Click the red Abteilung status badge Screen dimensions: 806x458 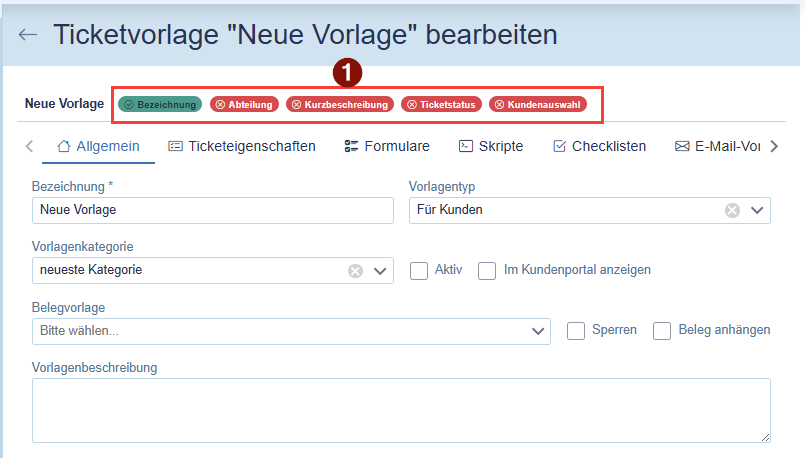[x=244, y=104]
